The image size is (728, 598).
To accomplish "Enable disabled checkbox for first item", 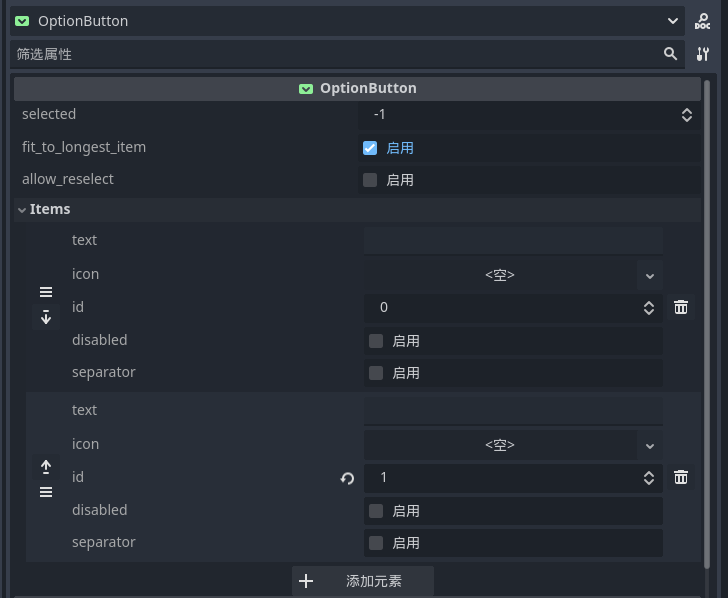I will (x=376, y=341).
